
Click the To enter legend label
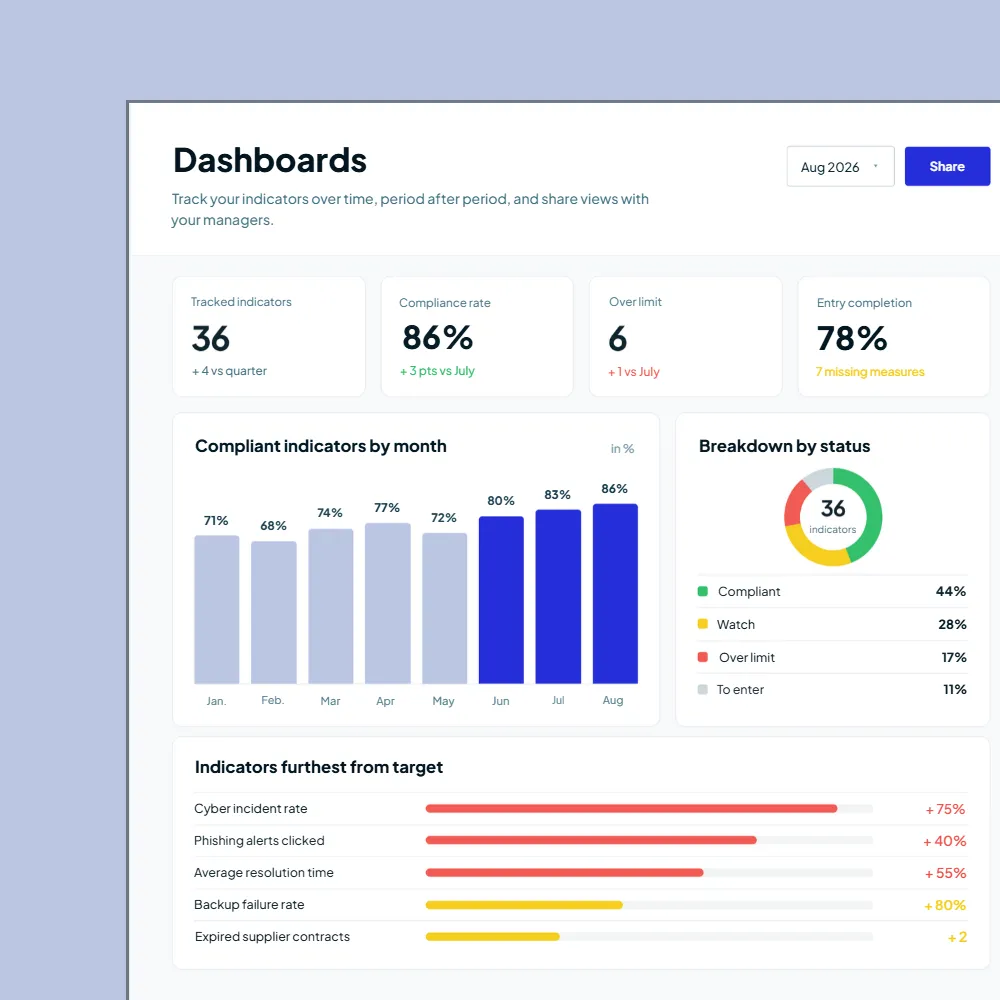(740, 689)
